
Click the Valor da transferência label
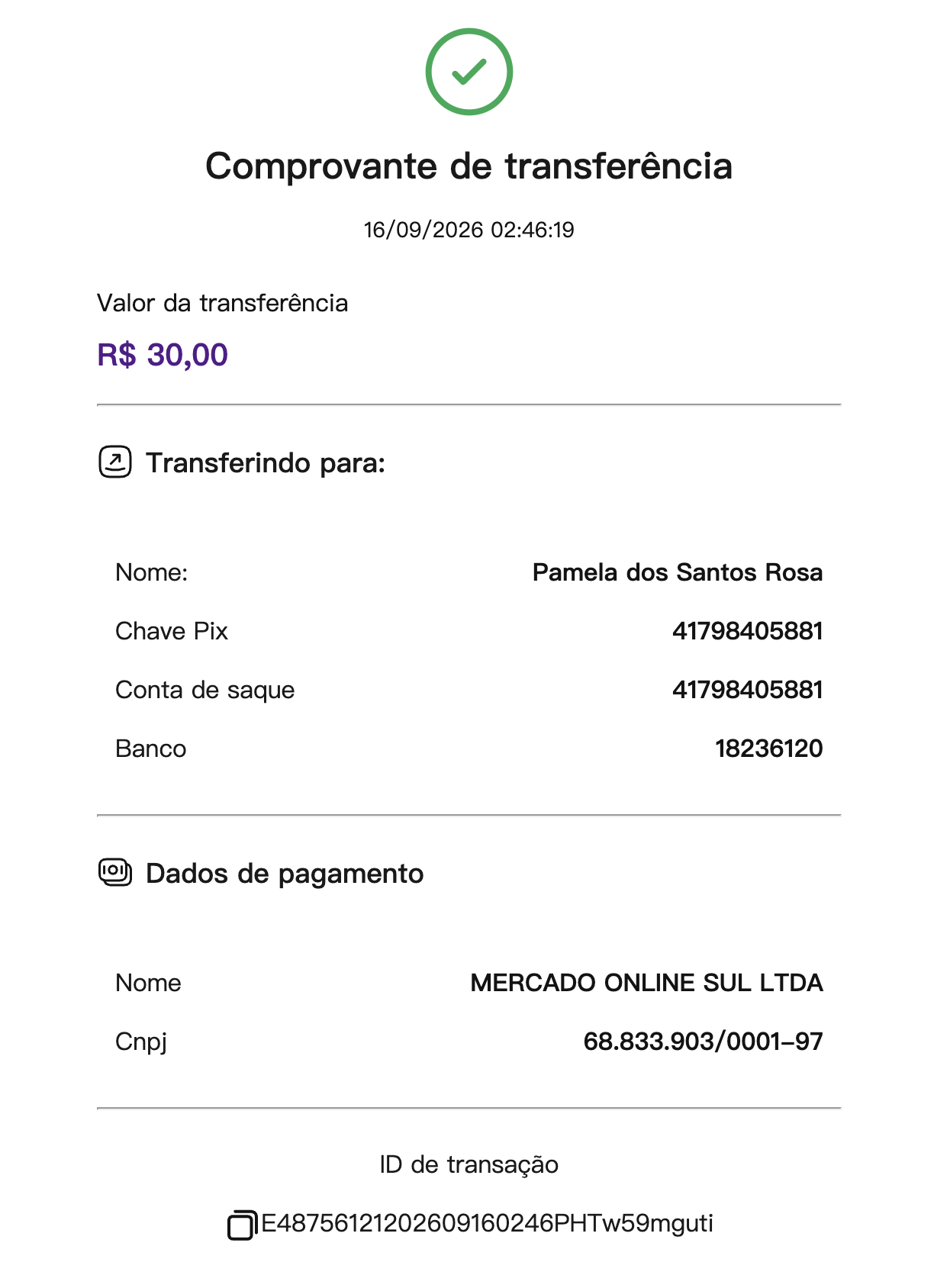click(x=222, y=303)
